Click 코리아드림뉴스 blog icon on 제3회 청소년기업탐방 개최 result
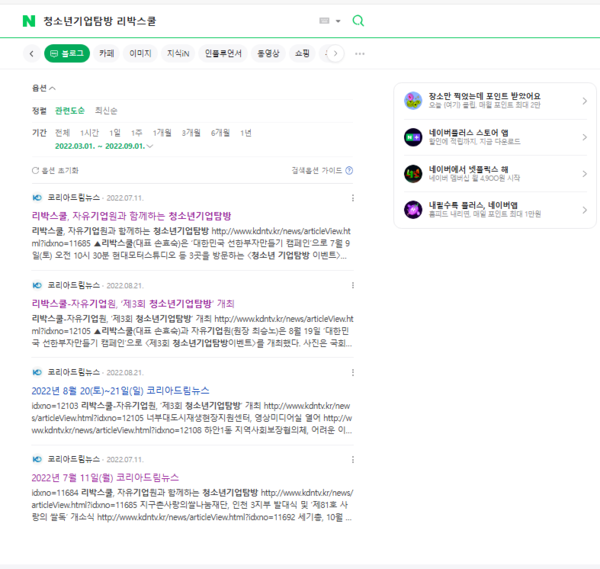600x569 pixels. pos(37,285)
